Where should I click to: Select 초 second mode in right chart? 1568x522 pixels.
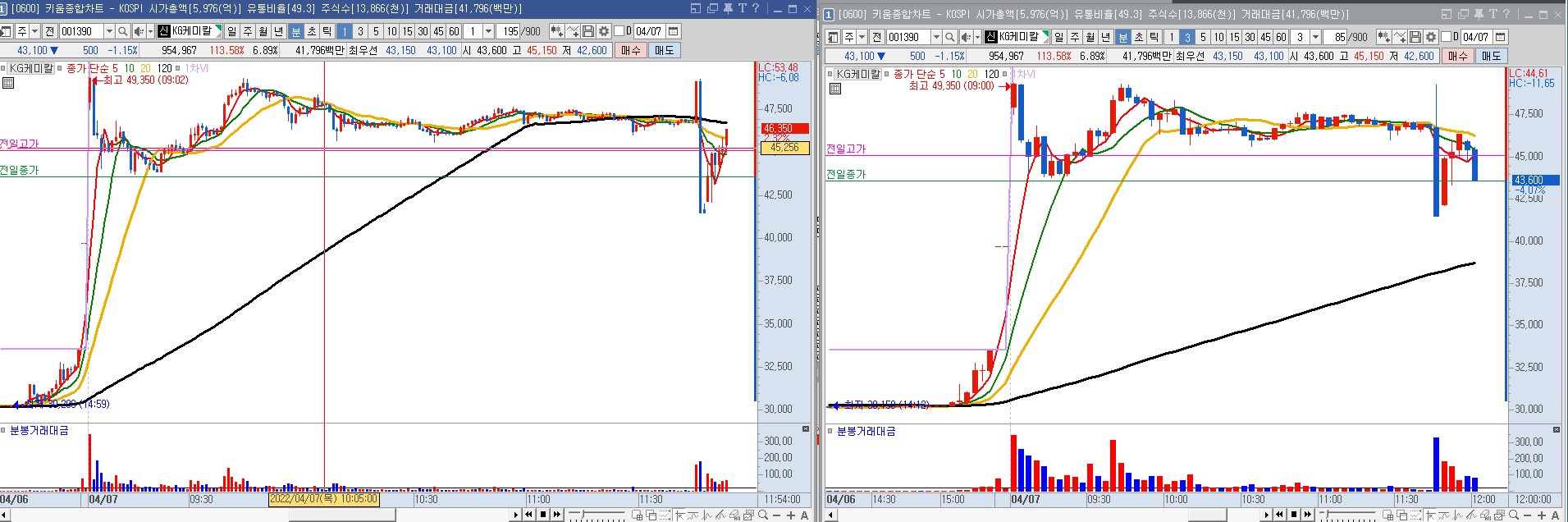click(x=1139, y=37)
